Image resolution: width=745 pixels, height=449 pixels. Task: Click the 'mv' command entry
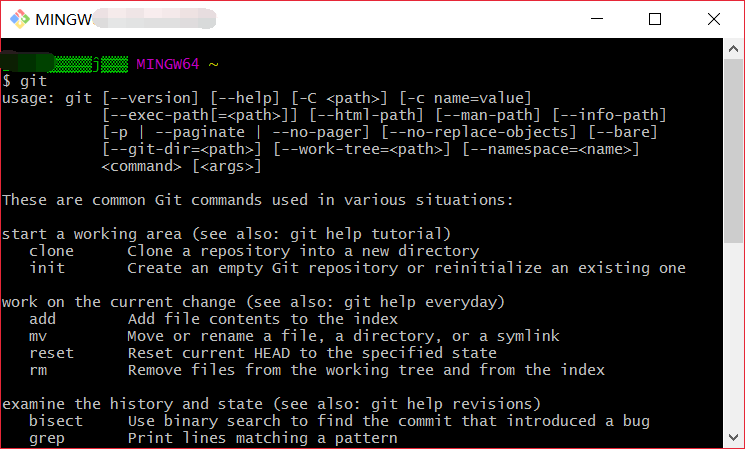tap(38, 336)
